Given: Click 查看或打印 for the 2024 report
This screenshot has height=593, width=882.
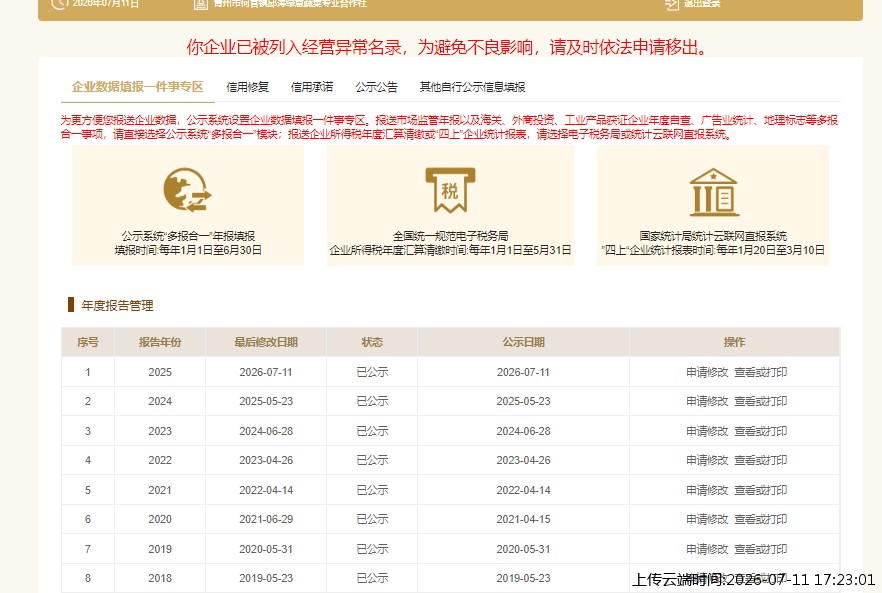Looking at the screenshot, I should click(x=761, y=401).
